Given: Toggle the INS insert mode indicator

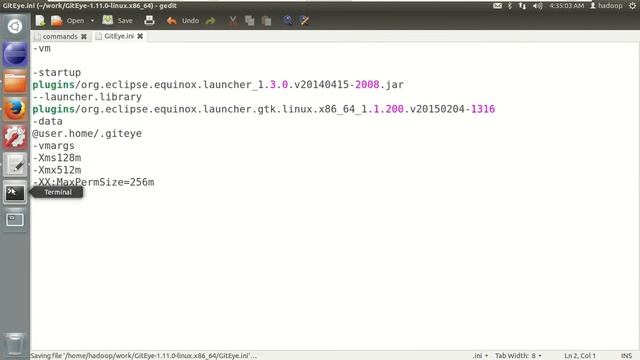Looking at the screenshot, I should point(626,356).
